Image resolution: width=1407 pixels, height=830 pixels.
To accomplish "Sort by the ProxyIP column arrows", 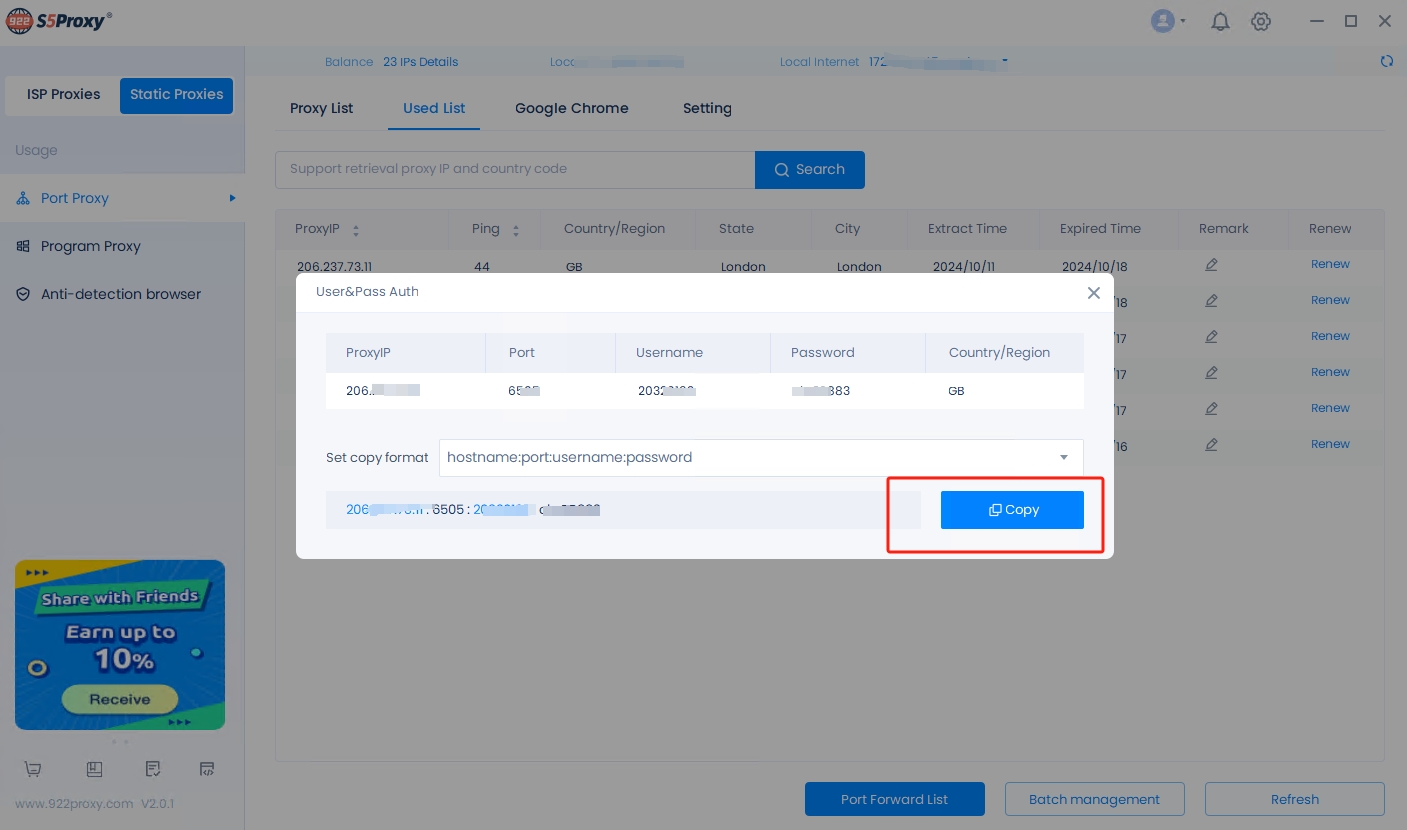I will pos(356,230).
